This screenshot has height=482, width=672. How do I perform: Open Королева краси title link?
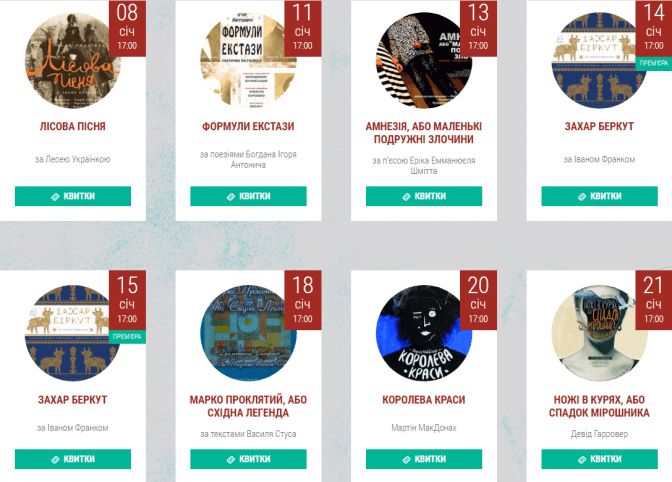point(423,400)
